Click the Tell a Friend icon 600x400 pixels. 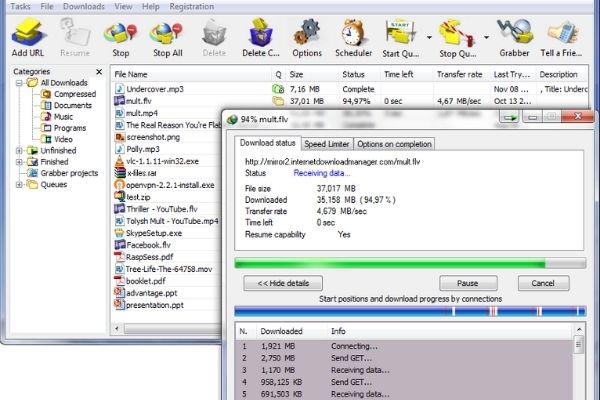562,33
